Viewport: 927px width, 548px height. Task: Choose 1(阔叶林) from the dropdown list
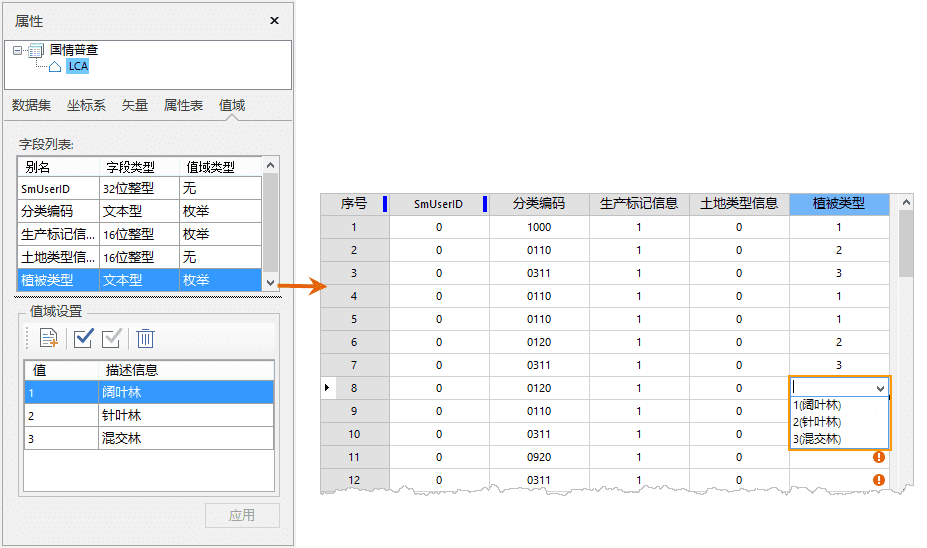[x=817, y=405]
